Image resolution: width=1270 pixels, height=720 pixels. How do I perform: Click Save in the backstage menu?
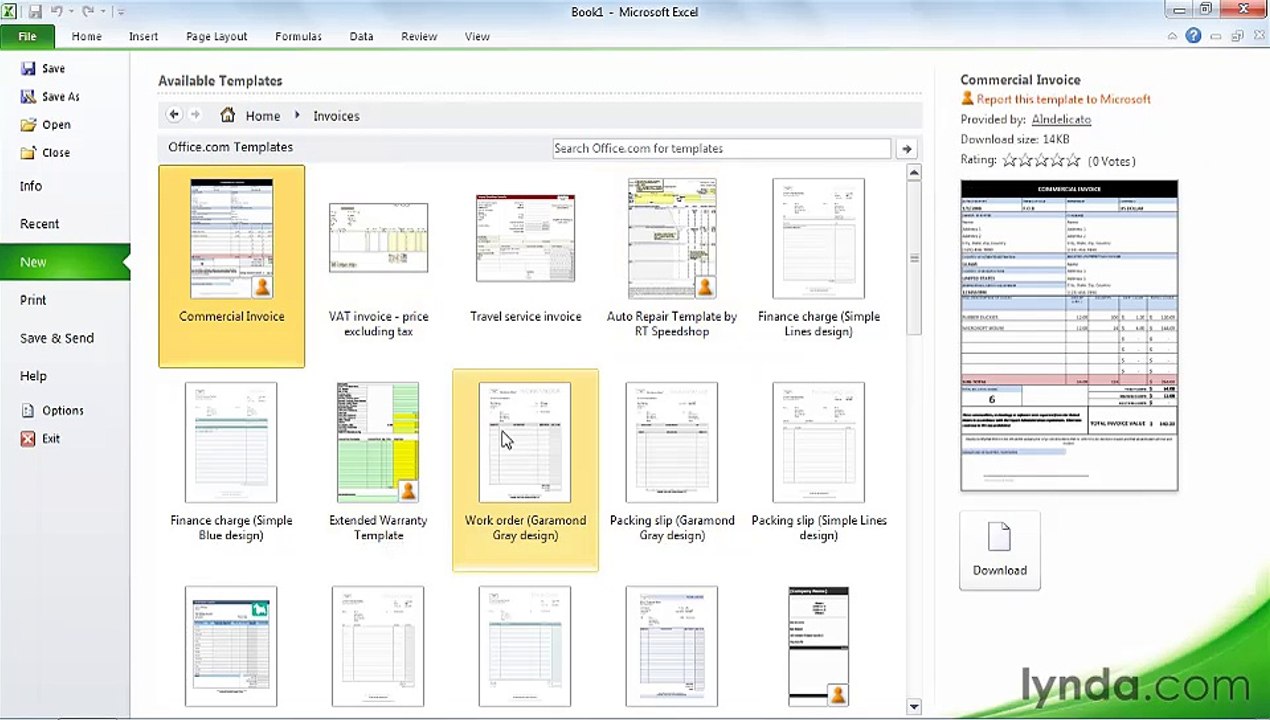pos(43,69)
